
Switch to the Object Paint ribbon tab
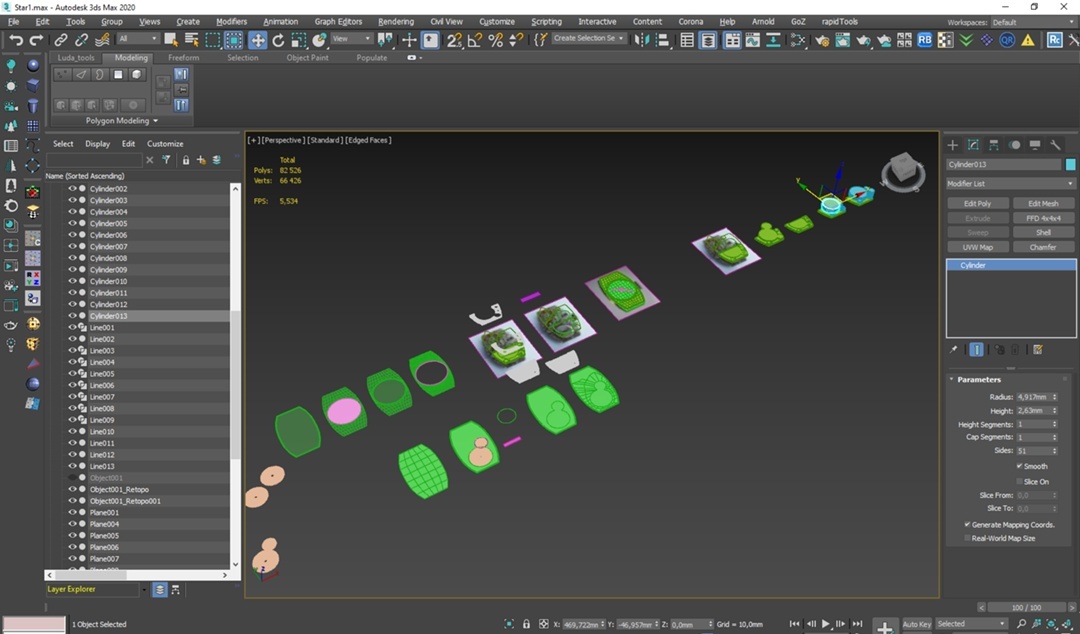click(x=307, y=58)
